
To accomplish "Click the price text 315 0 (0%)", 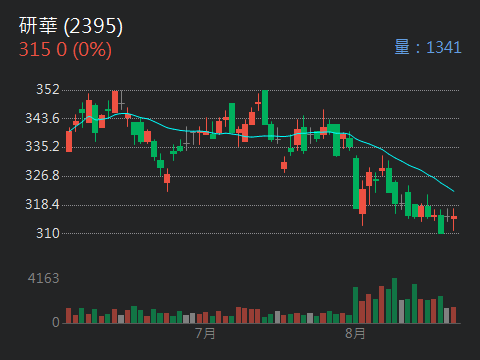I will click(x=65, y=50).
